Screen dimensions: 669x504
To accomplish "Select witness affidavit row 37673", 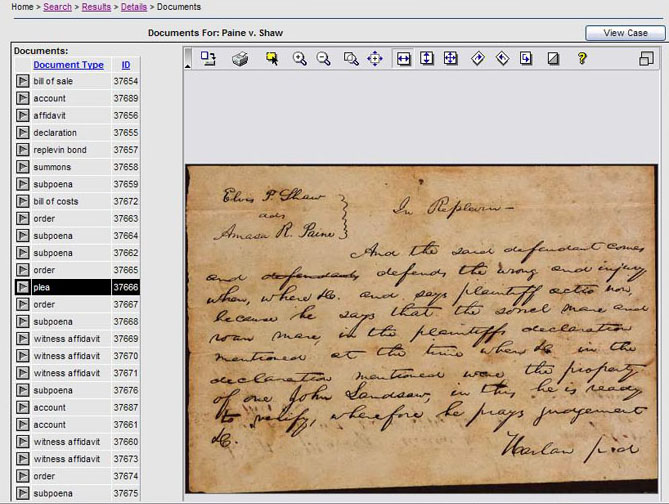I will point(77,459).
